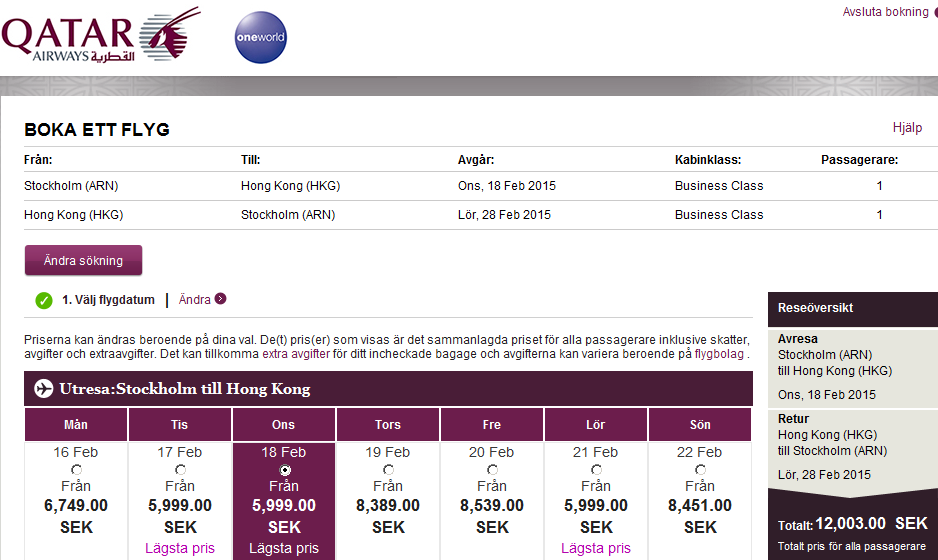
Task: Click the oneworld alliance logo
Action: point(260,37)
